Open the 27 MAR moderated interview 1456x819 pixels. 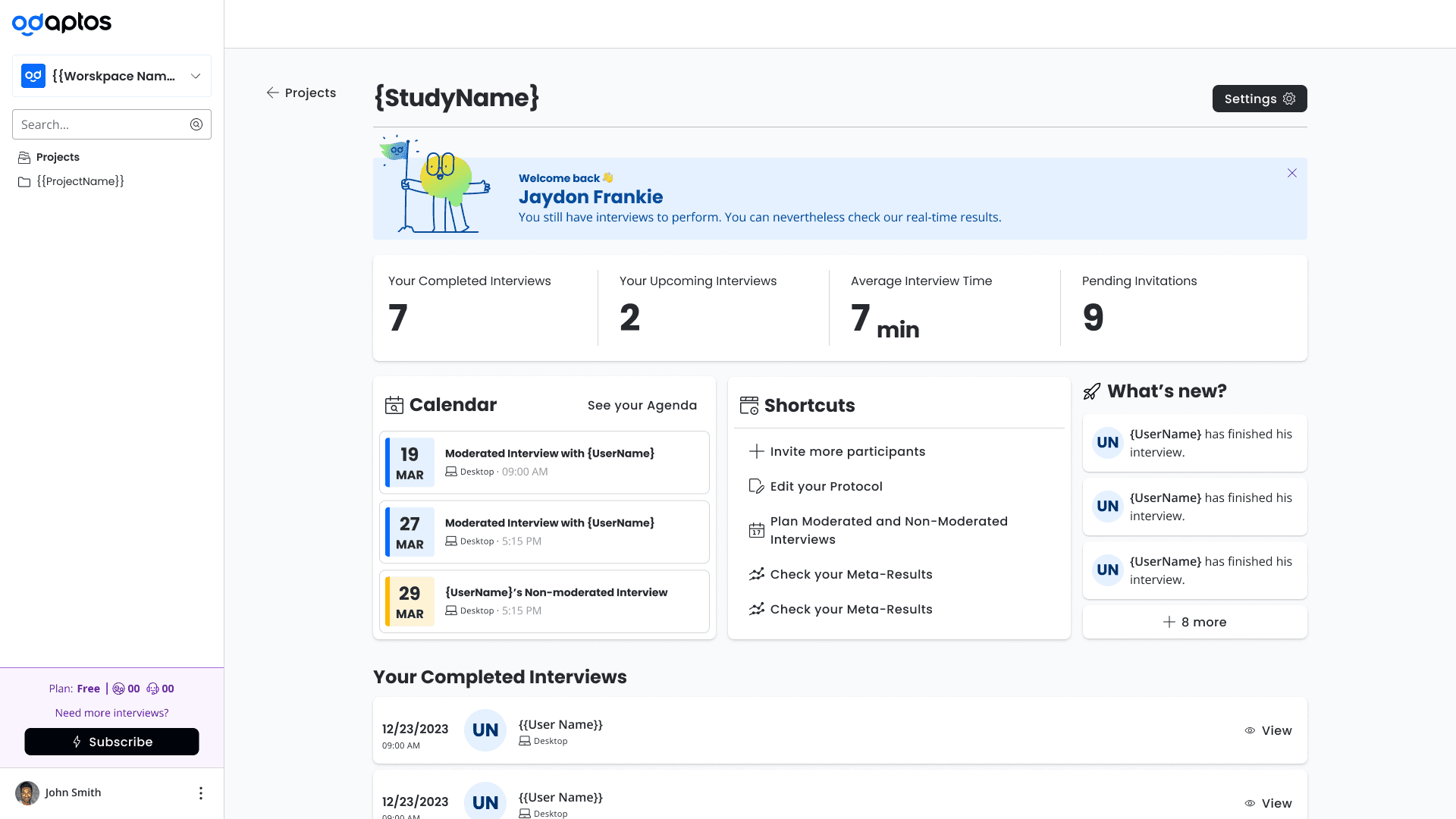tap(544, 532)
